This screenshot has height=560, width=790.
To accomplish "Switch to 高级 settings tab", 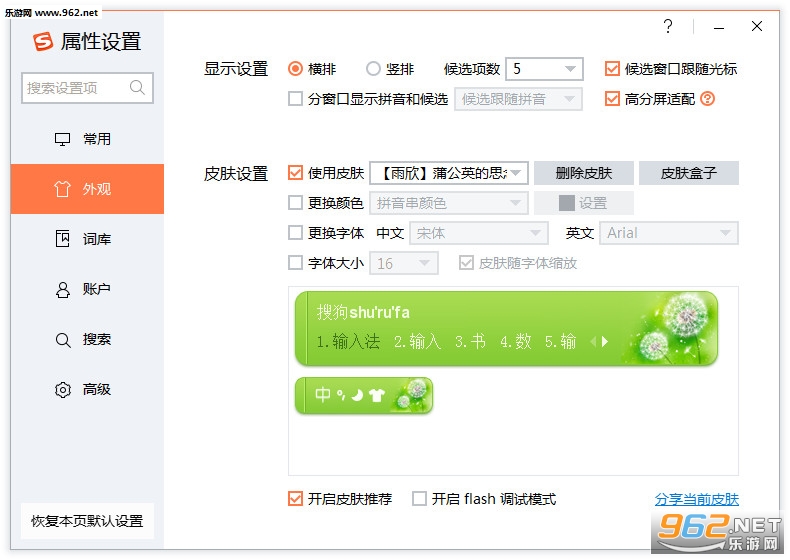I will (87, 389).
